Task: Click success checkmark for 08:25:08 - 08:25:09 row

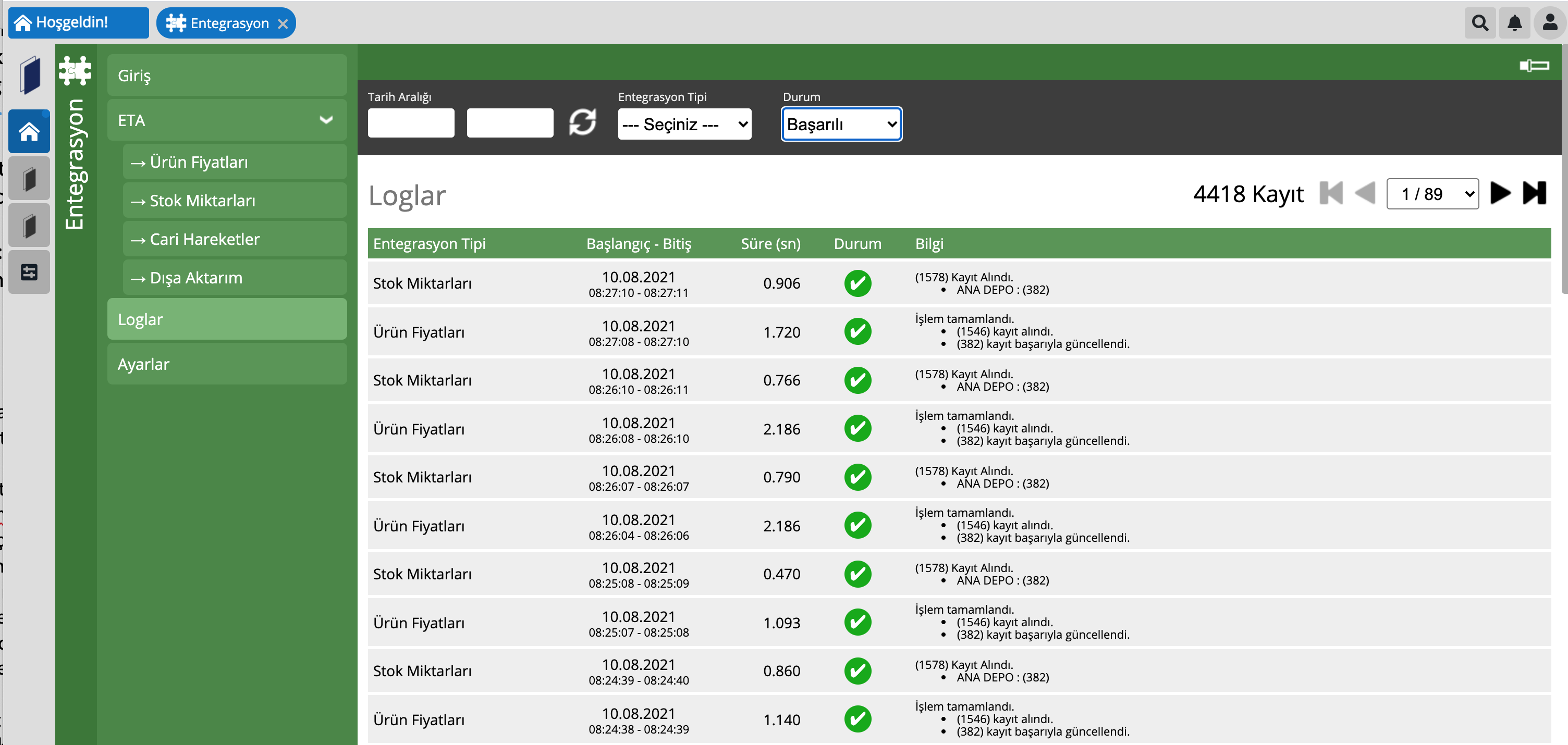Action: (x=857, y=574)
